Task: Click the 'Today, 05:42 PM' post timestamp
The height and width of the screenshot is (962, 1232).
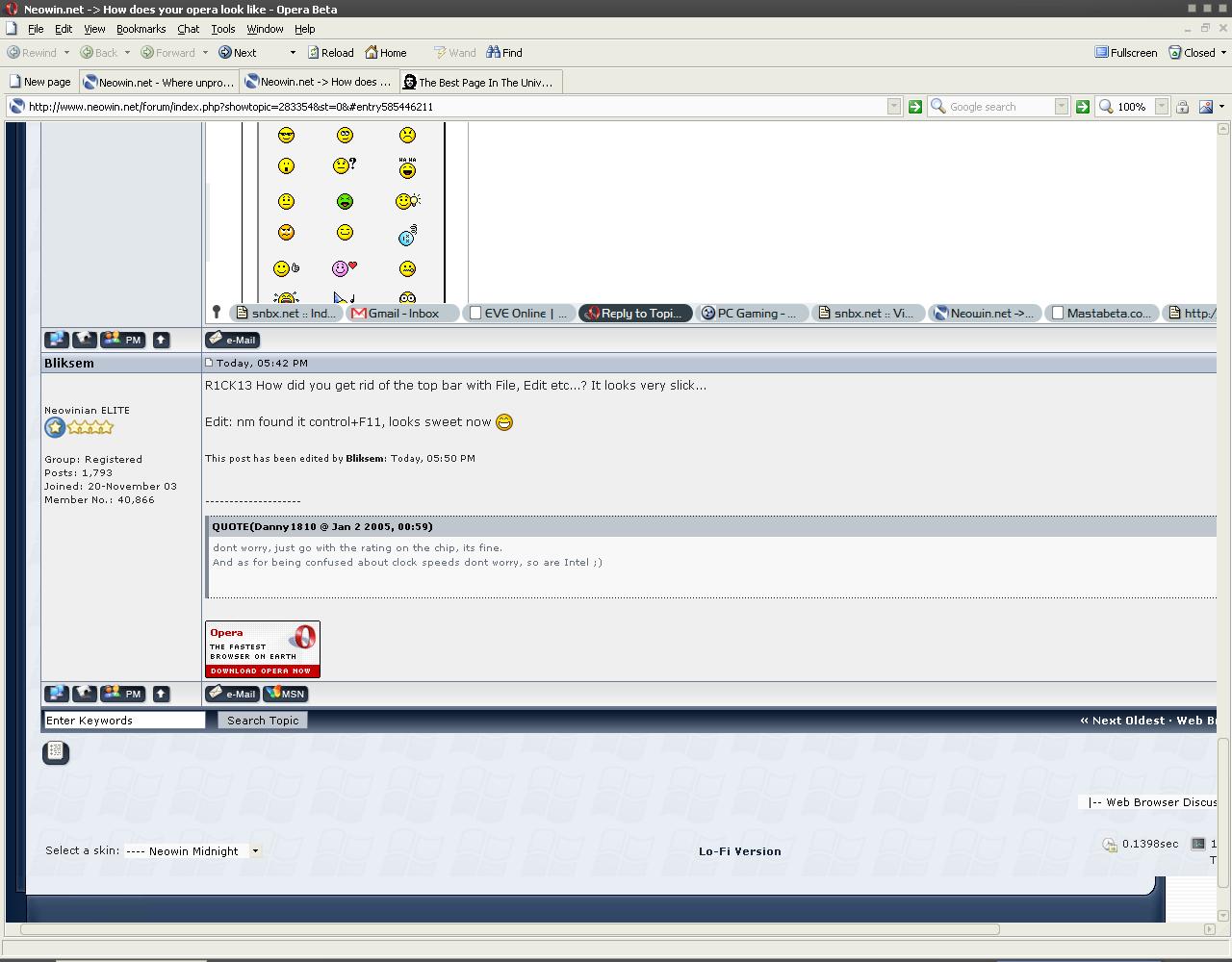Action: (262, 364)
